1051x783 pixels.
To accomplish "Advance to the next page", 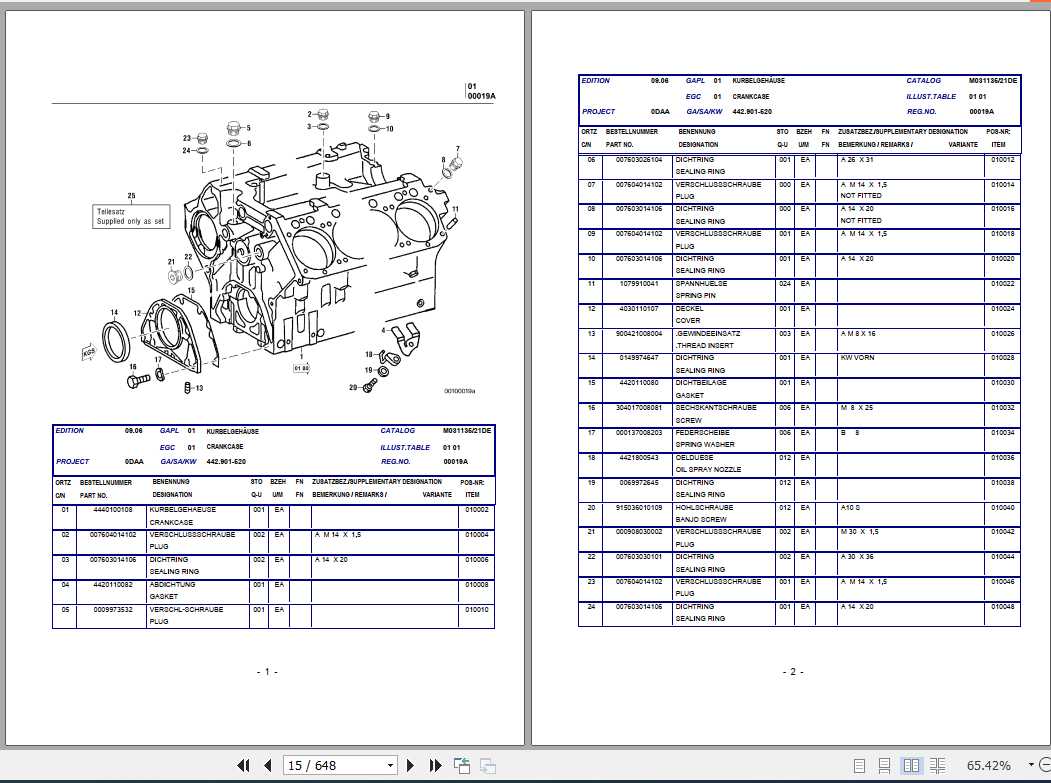I will [x=411, y=764].
